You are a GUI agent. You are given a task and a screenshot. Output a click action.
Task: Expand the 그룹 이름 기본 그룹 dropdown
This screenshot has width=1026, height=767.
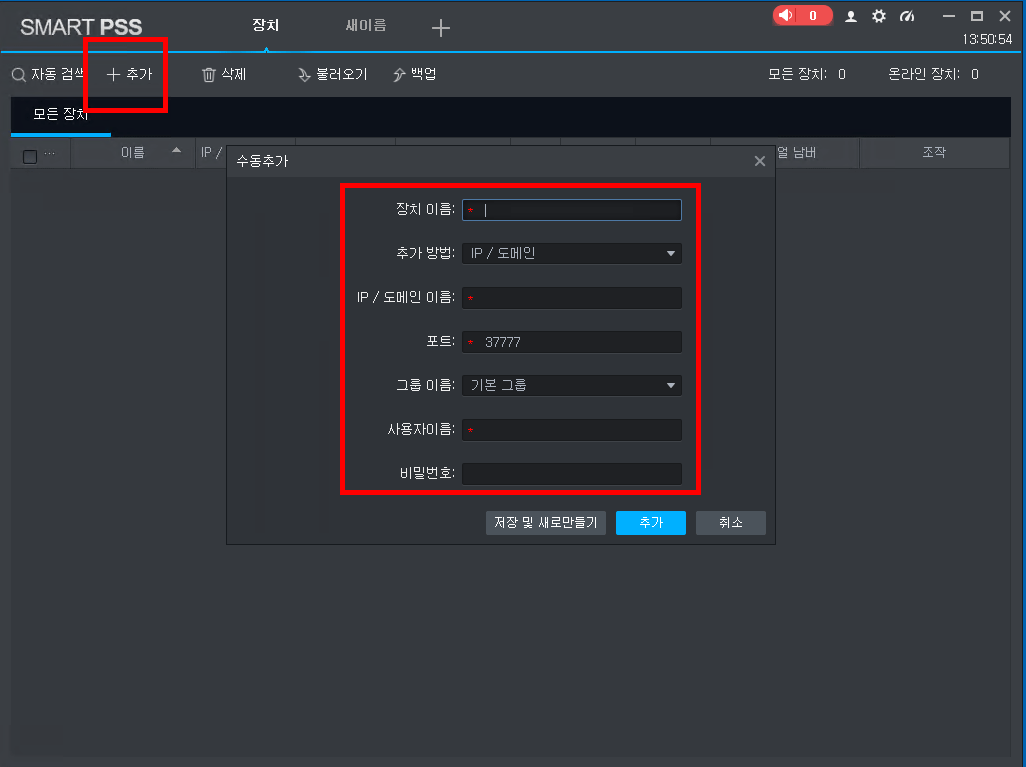point(671,386)
